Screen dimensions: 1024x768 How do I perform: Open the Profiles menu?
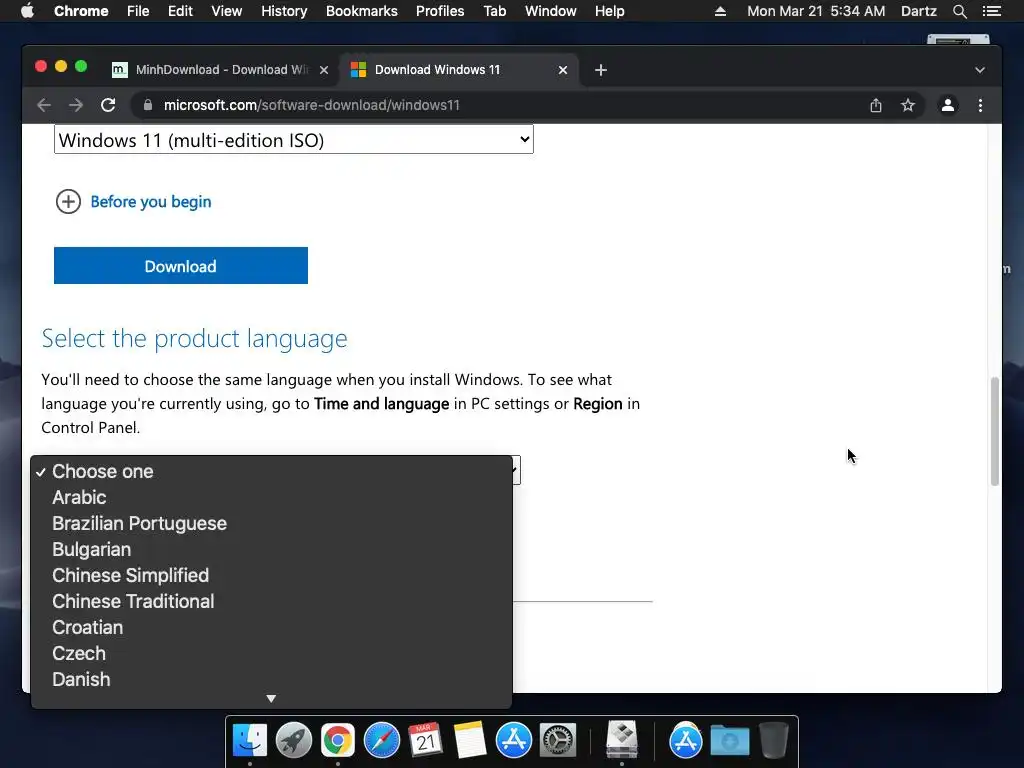pos(440,11)
